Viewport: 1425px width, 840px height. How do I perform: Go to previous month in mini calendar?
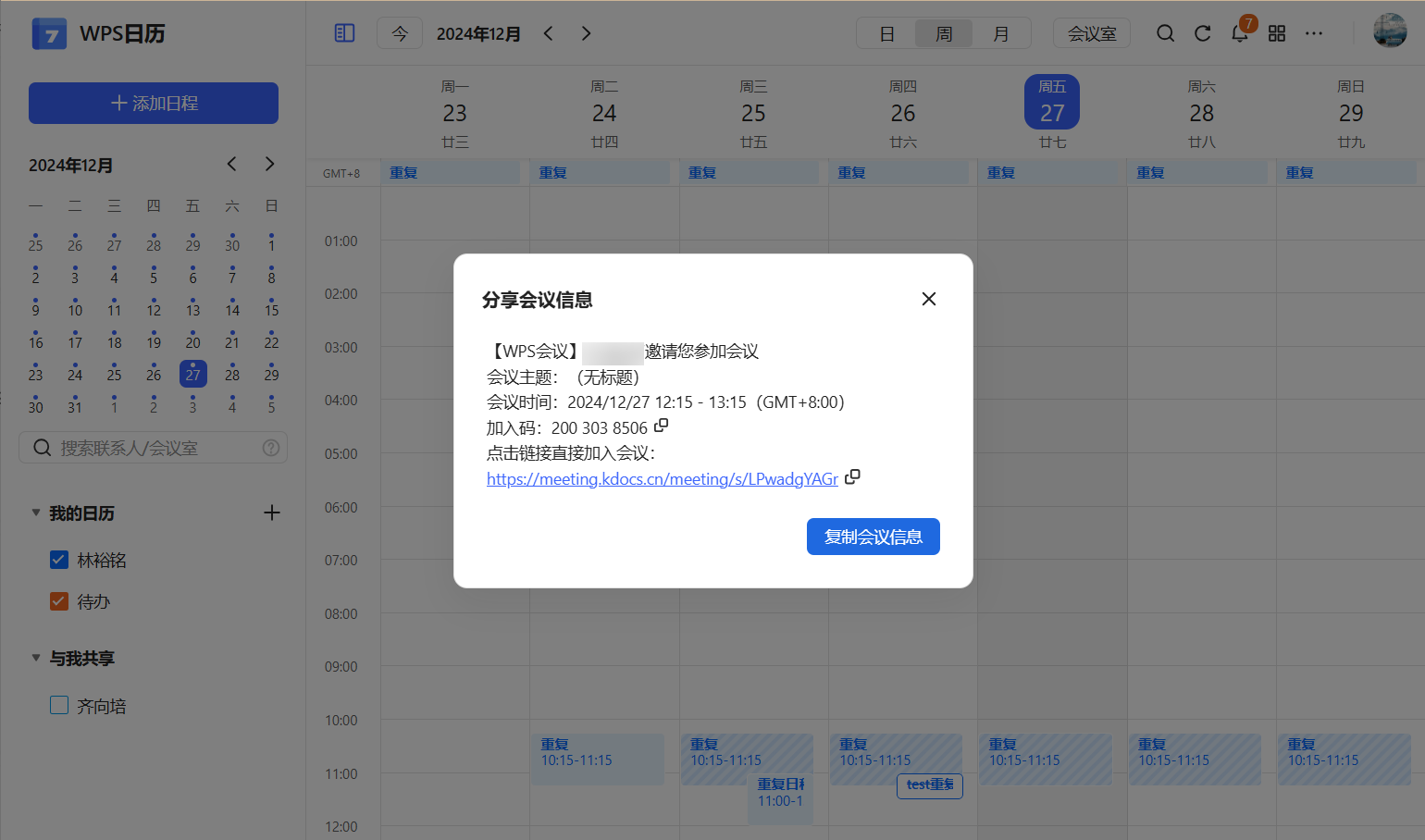pyautogui.click(x=232, y=164)
